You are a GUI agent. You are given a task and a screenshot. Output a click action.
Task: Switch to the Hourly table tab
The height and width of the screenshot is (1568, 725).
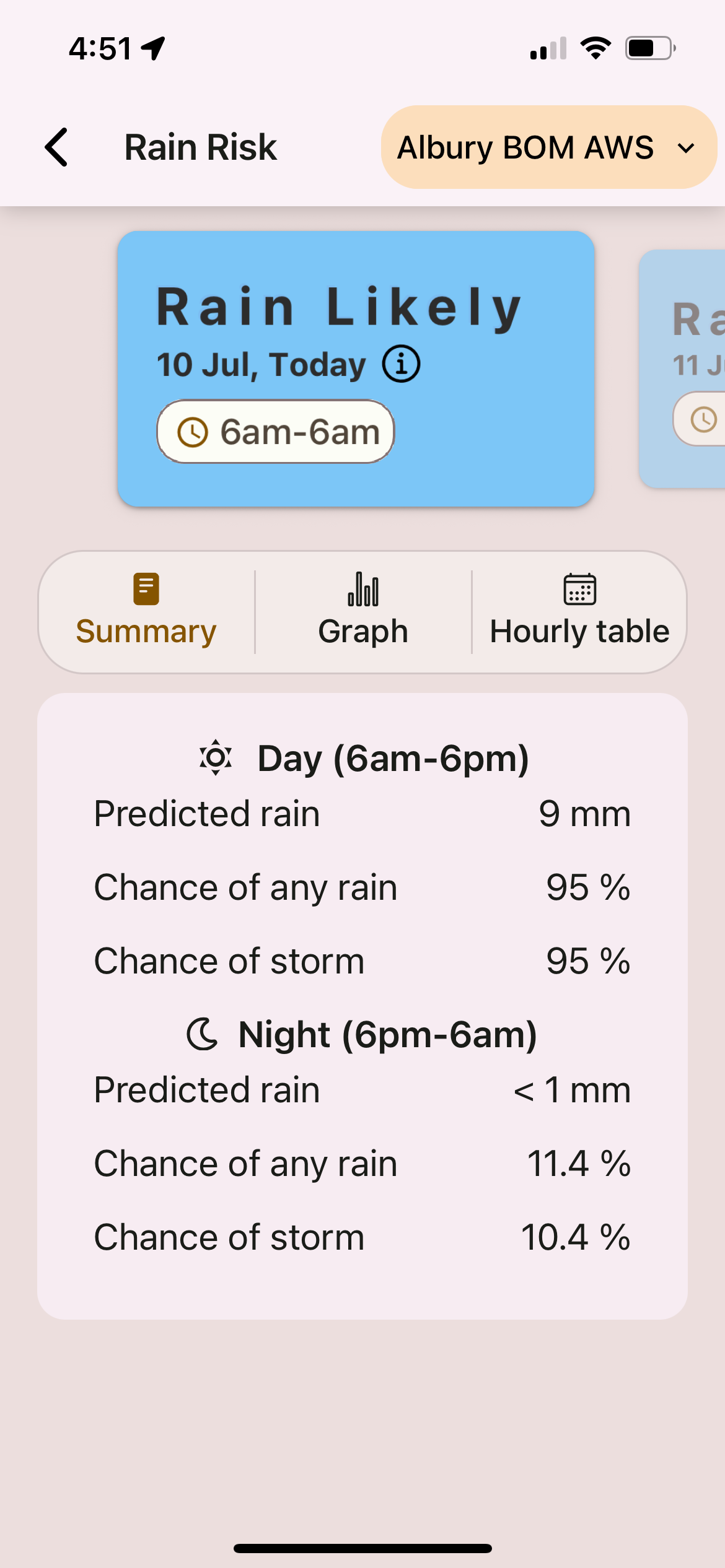pos(579,631)
